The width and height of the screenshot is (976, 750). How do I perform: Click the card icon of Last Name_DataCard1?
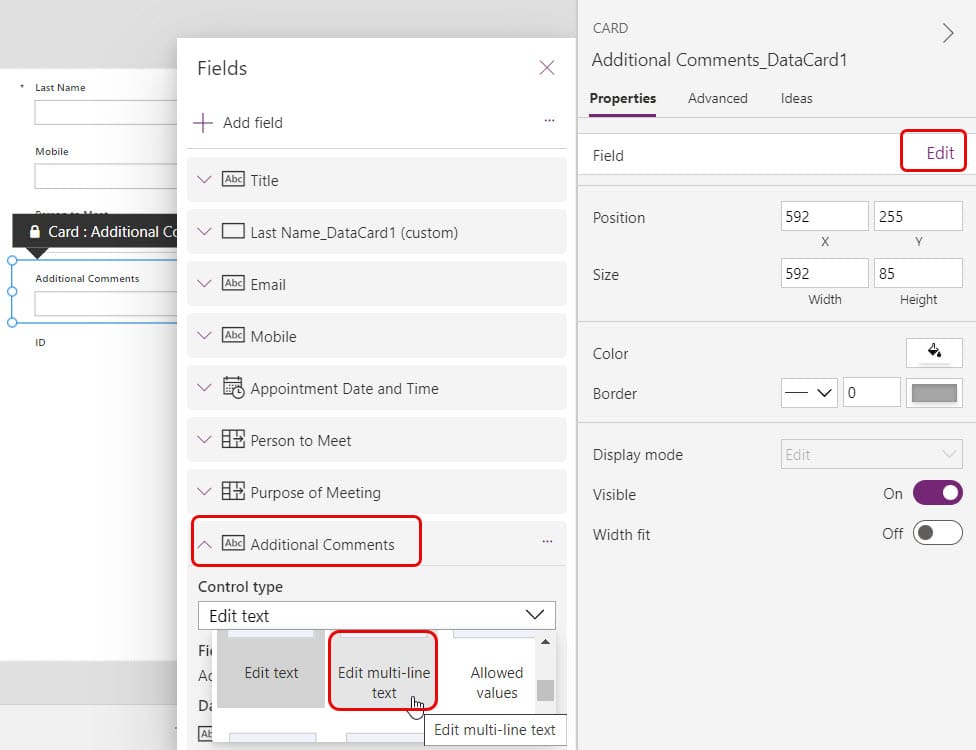pyautogui.click(x=233, y=232)
